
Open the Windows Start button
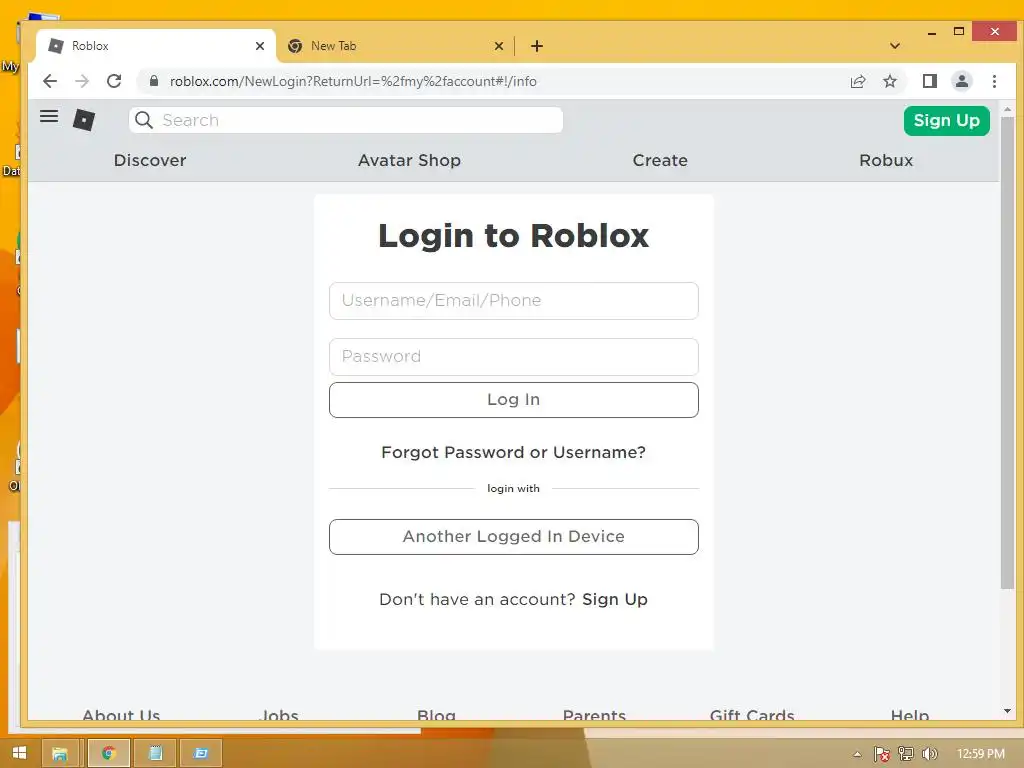coord(19,753)
